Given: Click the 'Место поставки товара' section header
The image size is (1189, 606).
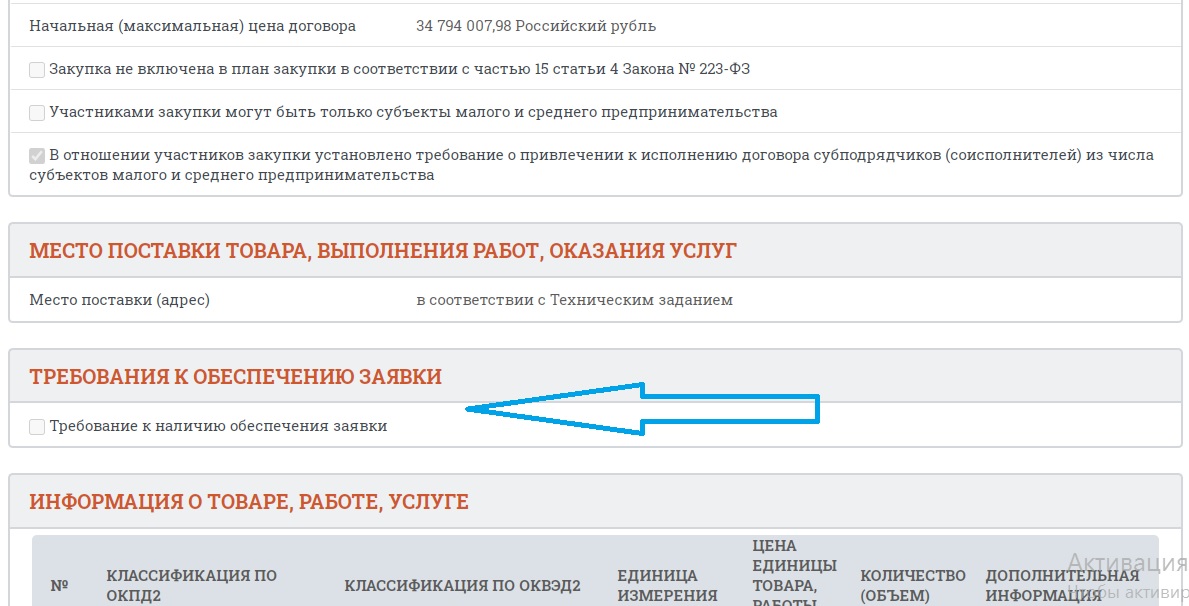Looking at the screenshot, I should click(x=383, y=250).
